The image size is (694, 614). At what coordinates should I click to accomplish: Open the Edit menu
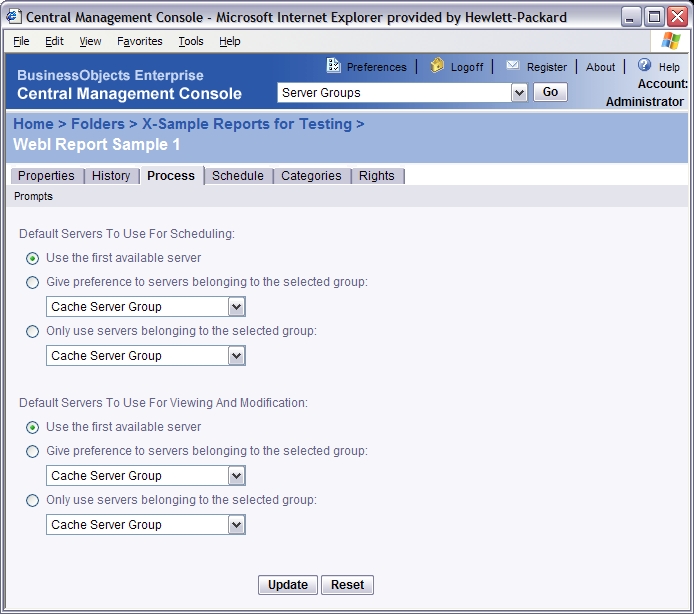(x=54, y=41)
